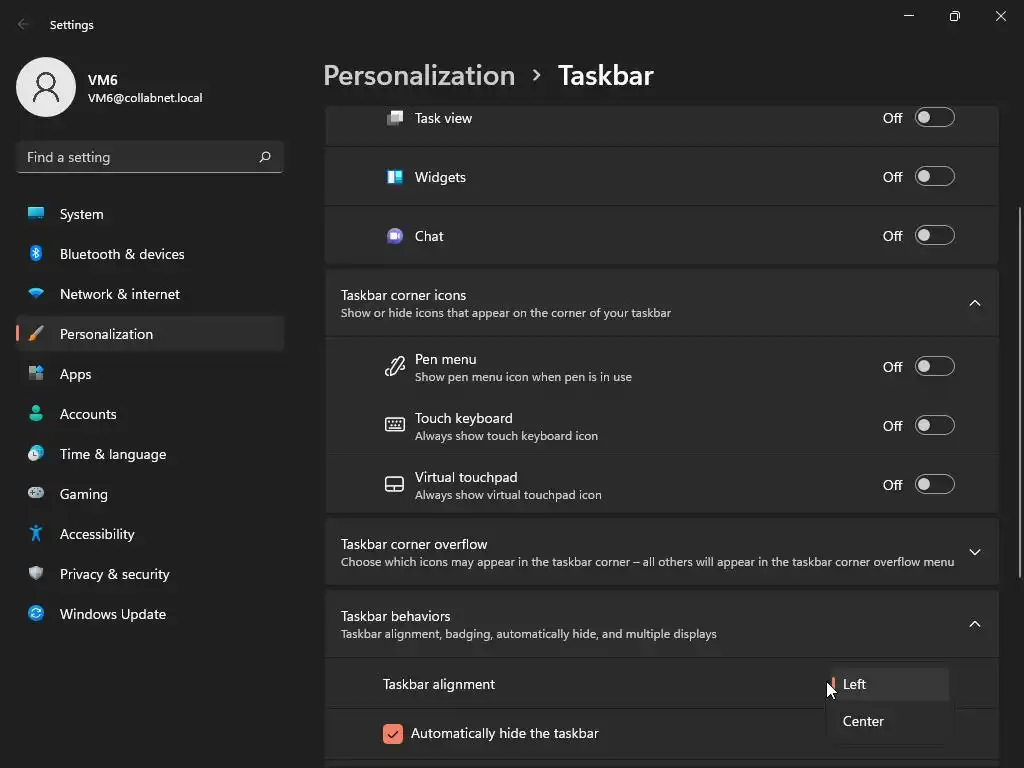Toggle the Chat switch on
Image resolution: width=1024 pixels, height=768 pixels.
coord(935,236)
